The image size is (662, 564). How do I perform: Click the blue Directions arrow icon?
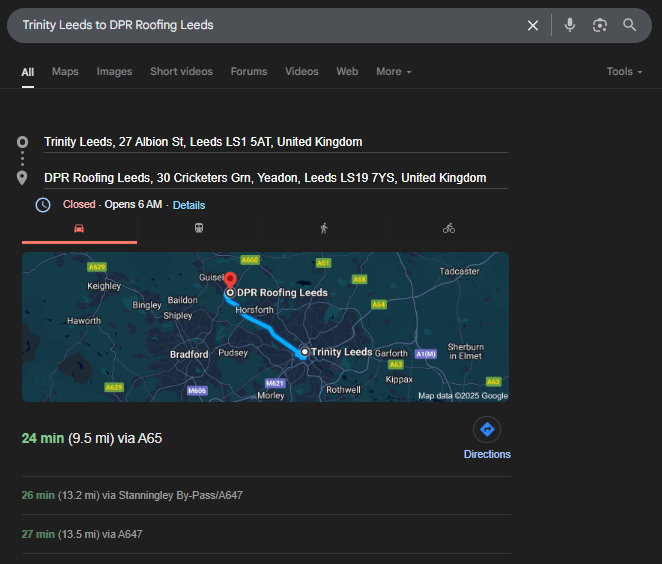click(487, 429)
